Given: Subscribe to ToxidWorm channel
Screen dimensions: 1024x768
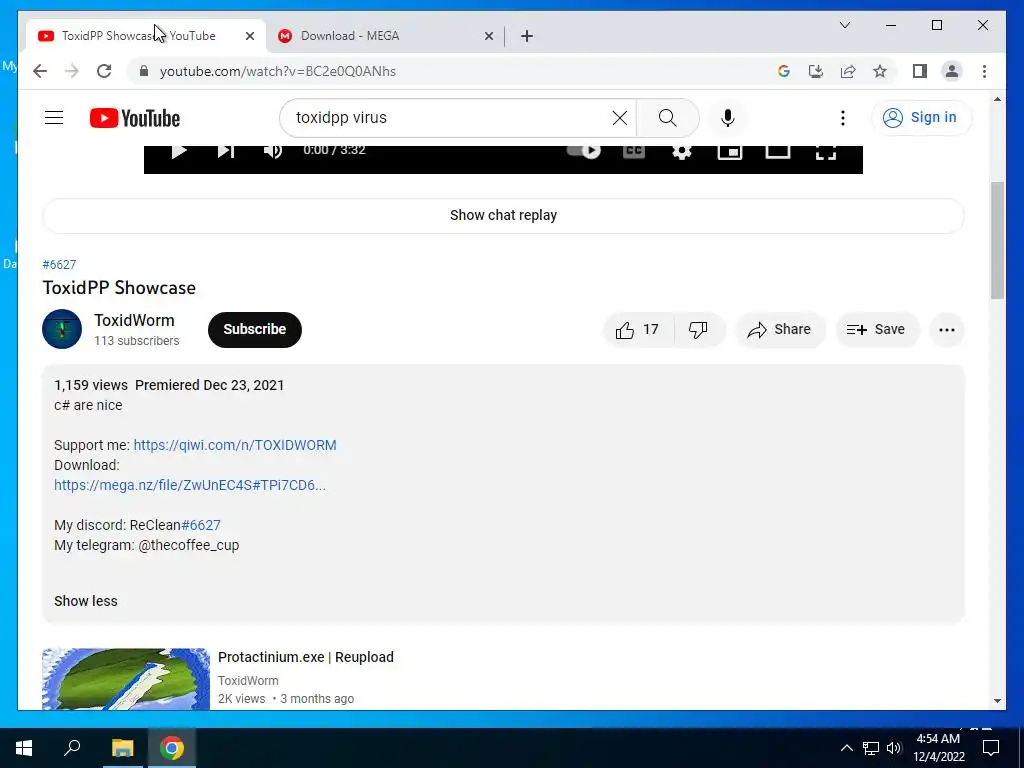Looking at the screenshot, I should coord(255,330).
